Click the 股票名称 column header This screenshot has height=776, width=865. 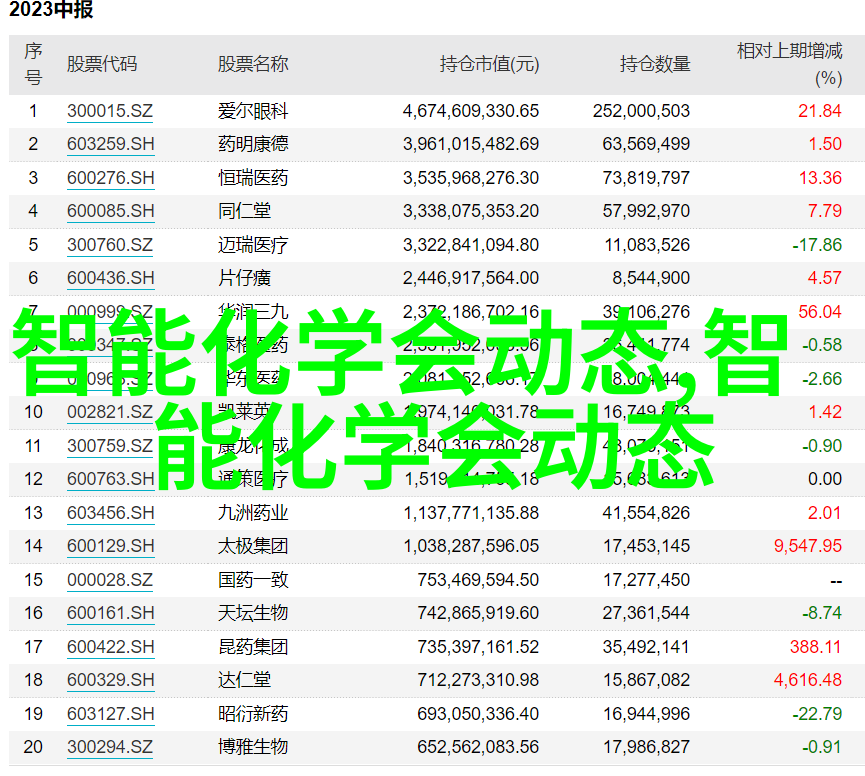253,65
